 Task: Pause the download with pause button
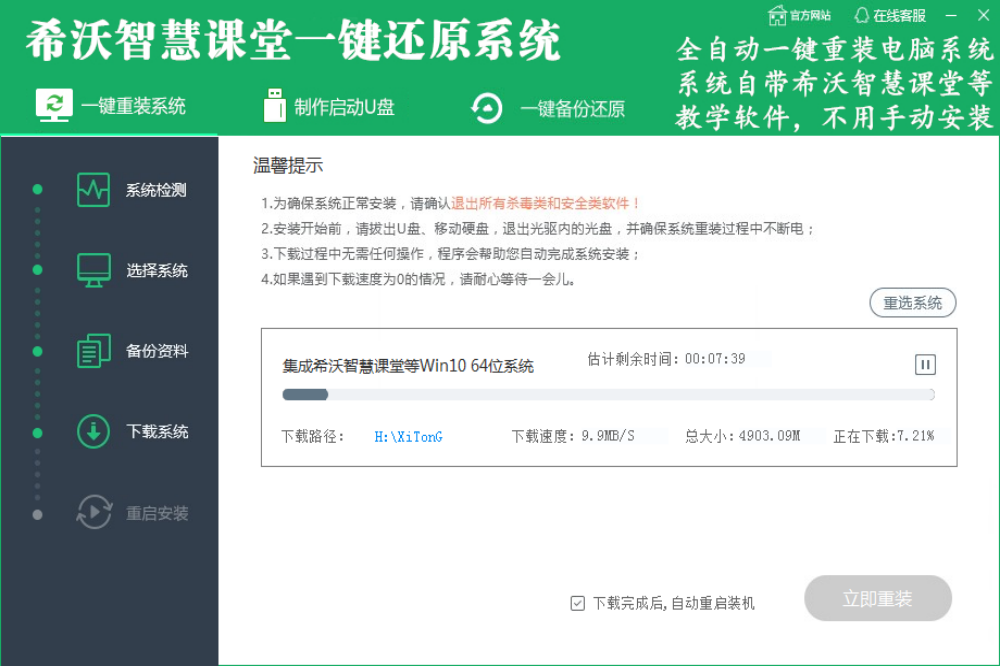click(x=925, y=365)
